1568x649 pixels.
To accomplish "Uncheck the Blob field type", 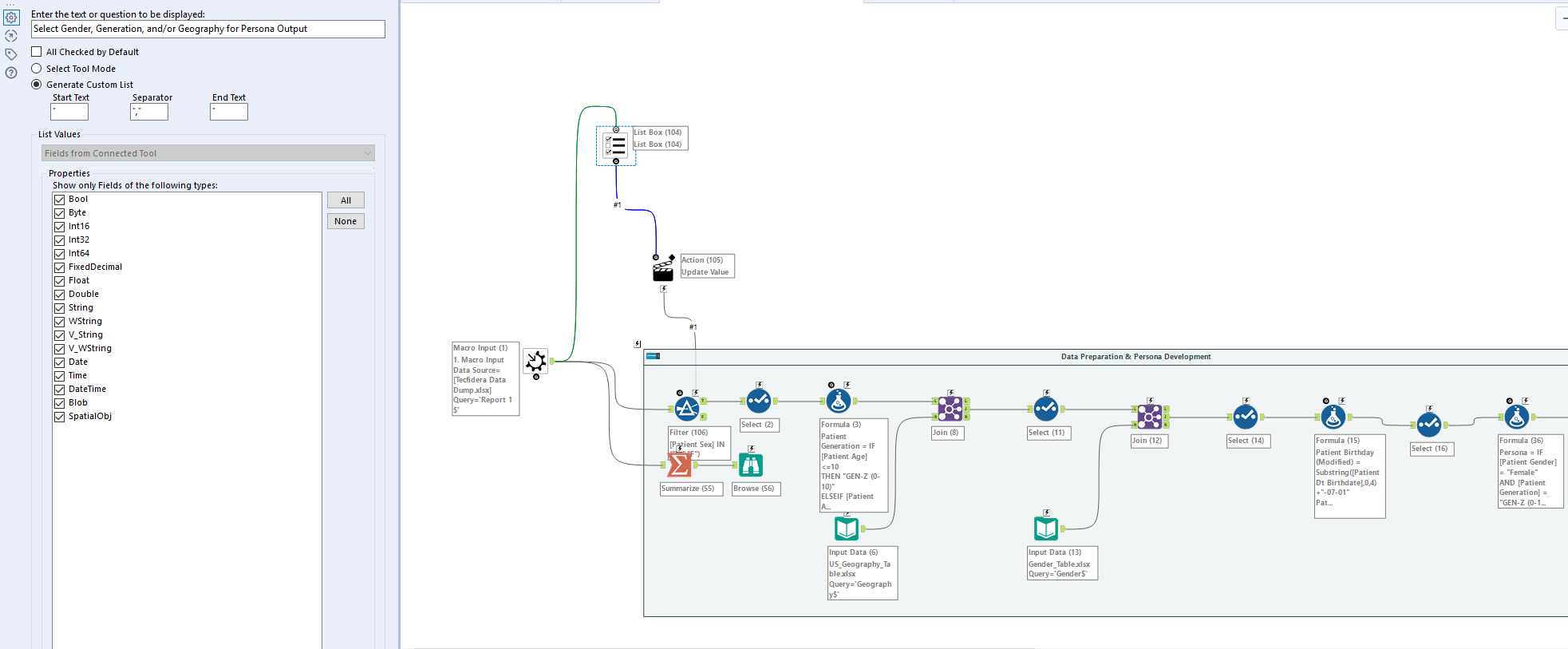I will coord(60,403).
